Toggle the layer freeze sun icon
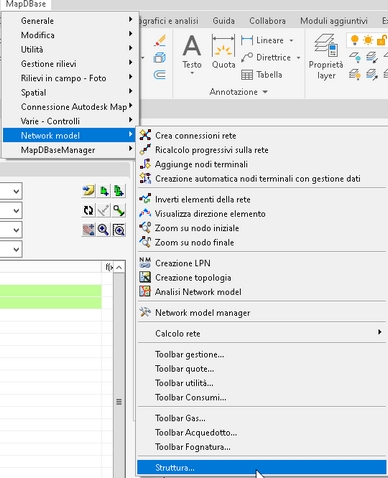Screen dimensions: 388x478 [x=368, y=40]
